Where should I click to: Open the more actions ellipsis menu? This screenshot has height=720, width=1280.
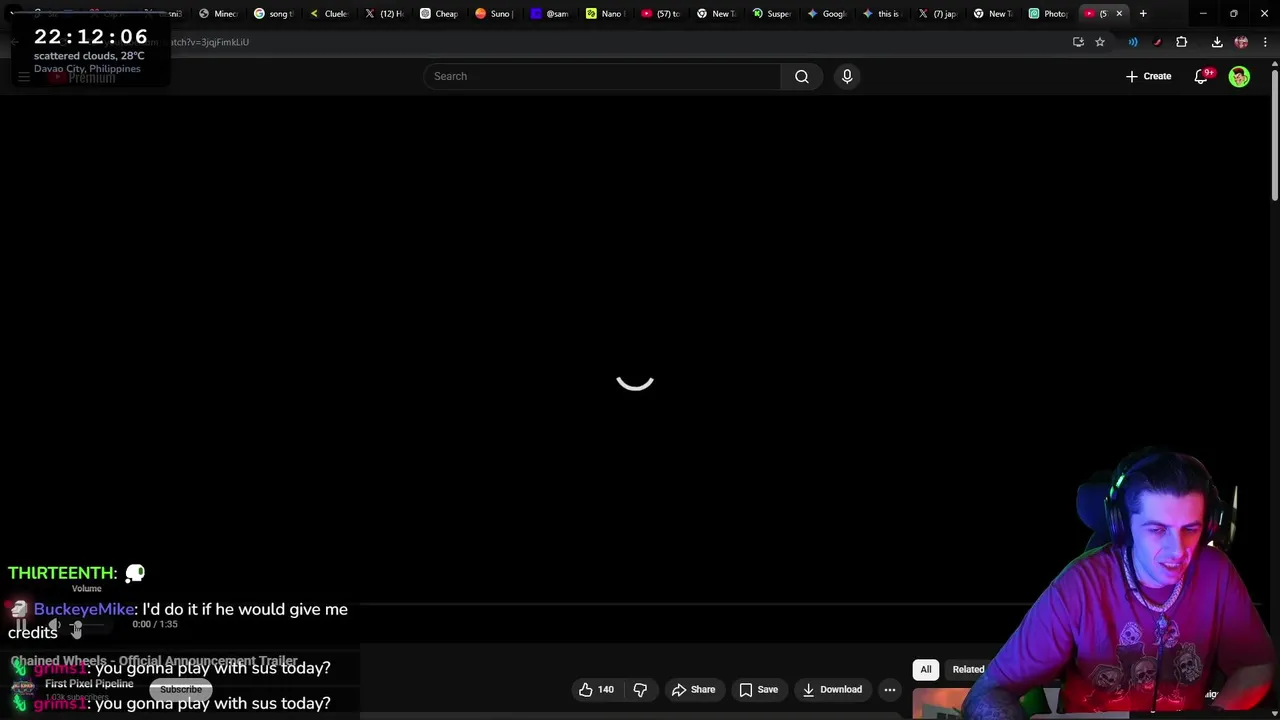890,689
